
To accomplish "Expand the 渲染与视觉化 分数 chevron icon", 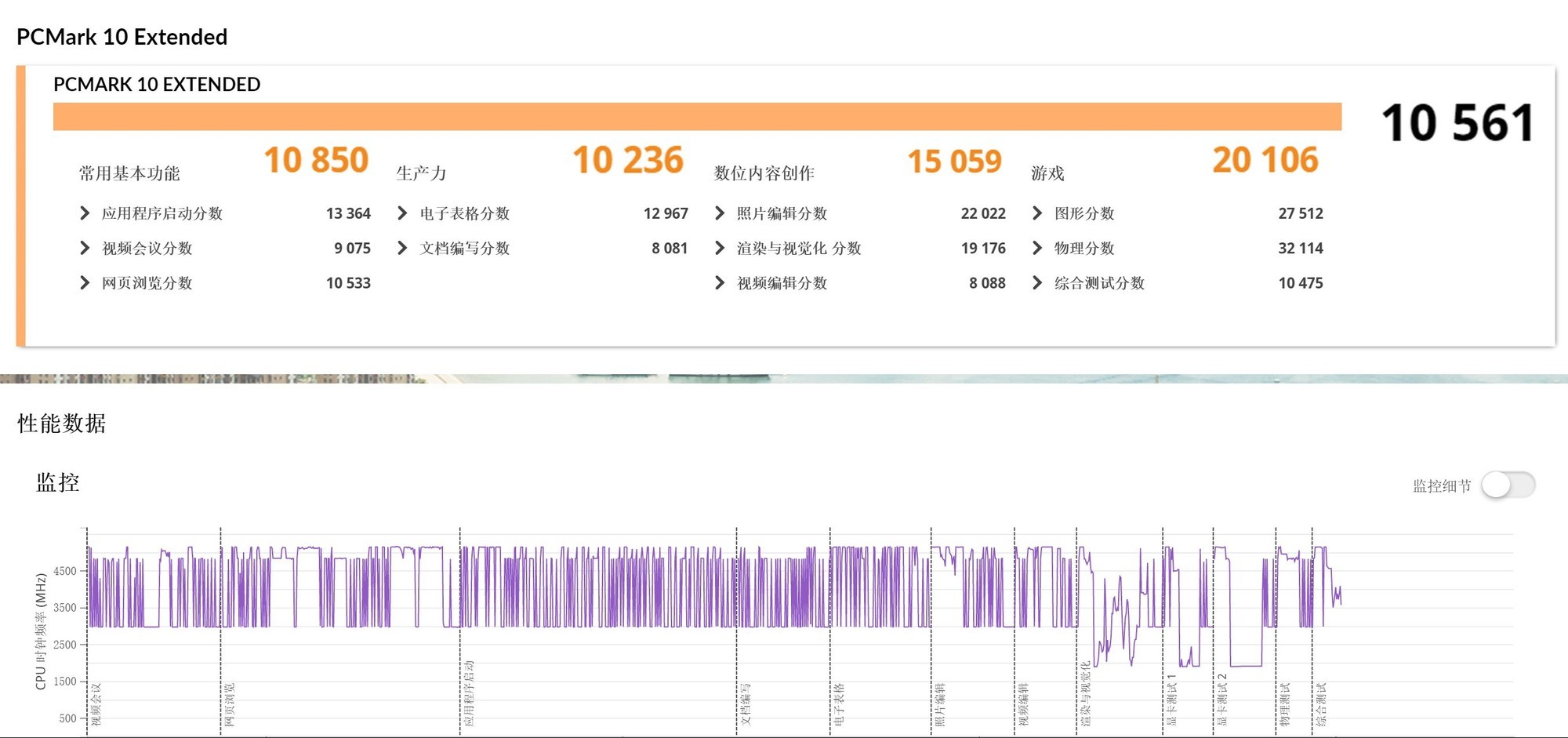I will [718, 248].
